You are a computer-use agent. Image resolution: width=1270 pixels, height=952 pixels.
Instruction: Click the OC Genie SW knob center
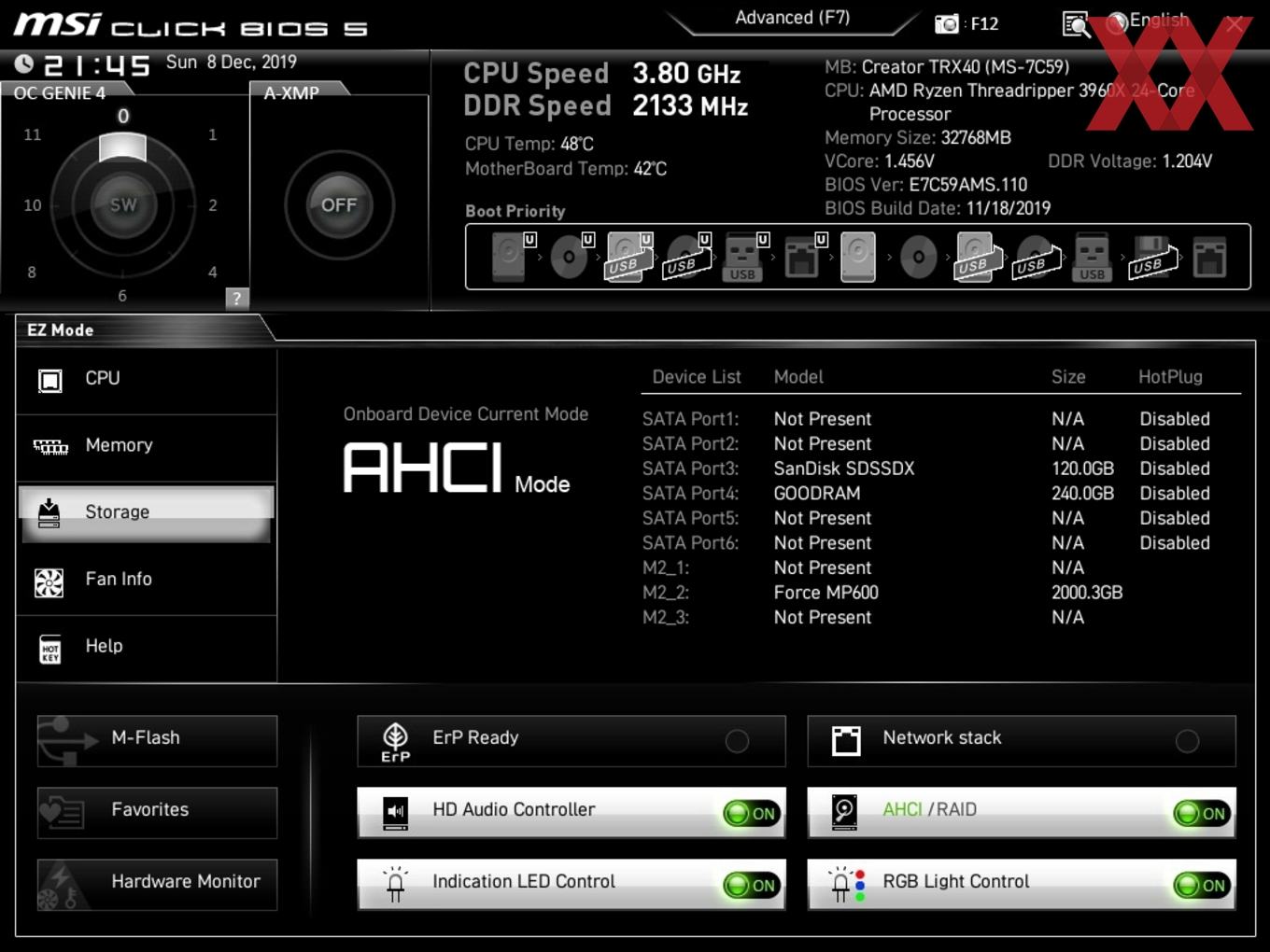122,204
